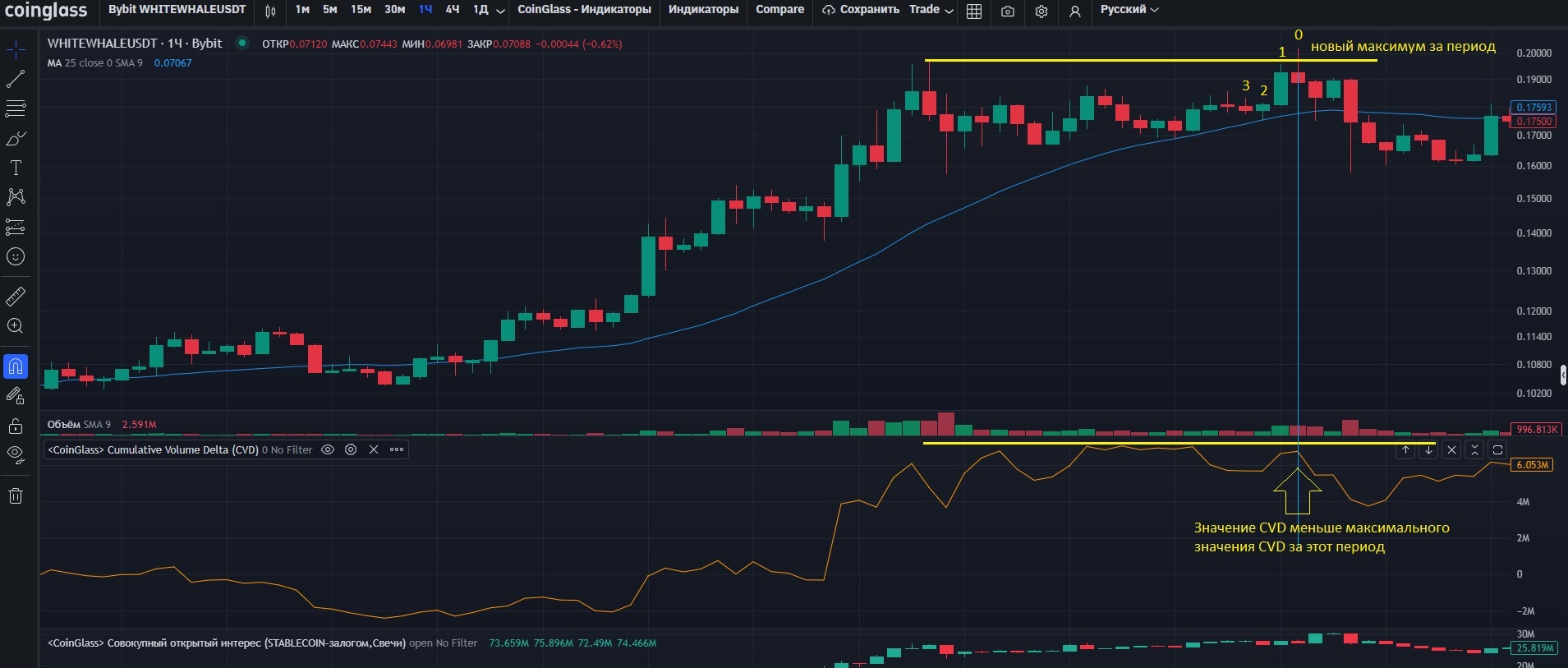Open chart settings gear in top toolbar
Screen dimensions: 1568x668
click(x=1042, y=11)
